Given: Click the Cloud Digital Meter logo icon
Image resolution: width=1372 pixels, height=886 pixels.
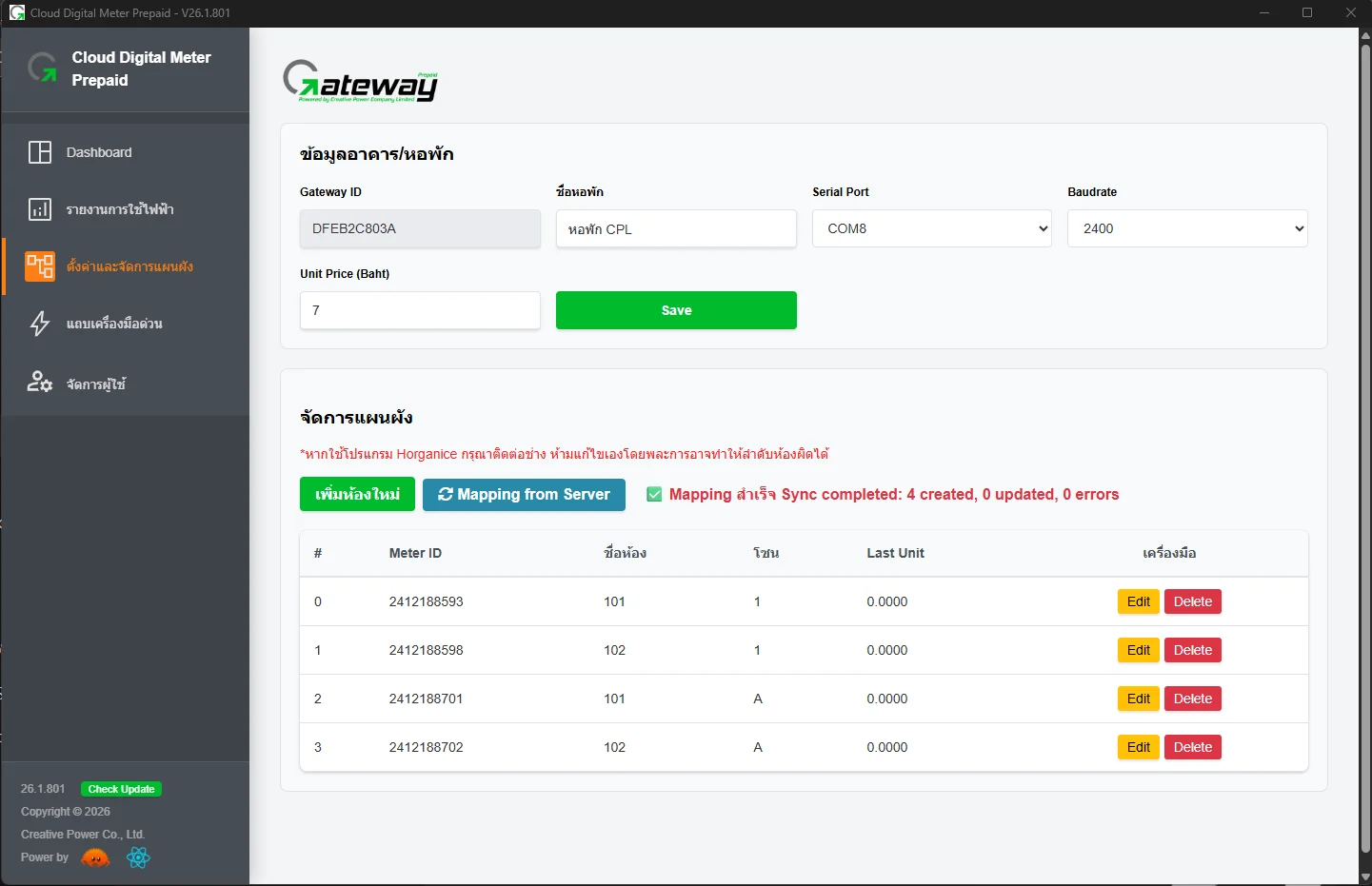Looking at the screenshot, I should [43, 68].
